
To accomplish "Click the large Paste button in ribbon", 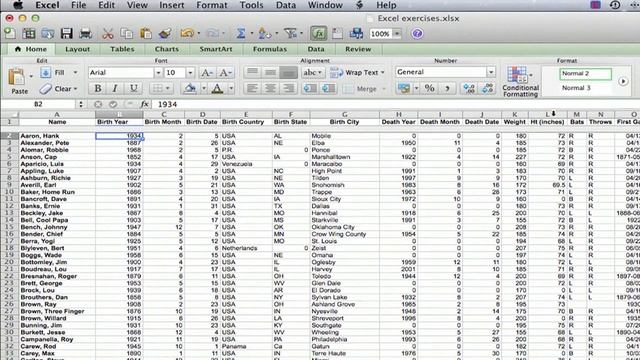I will pyautogui.click(x=19, y=81).
